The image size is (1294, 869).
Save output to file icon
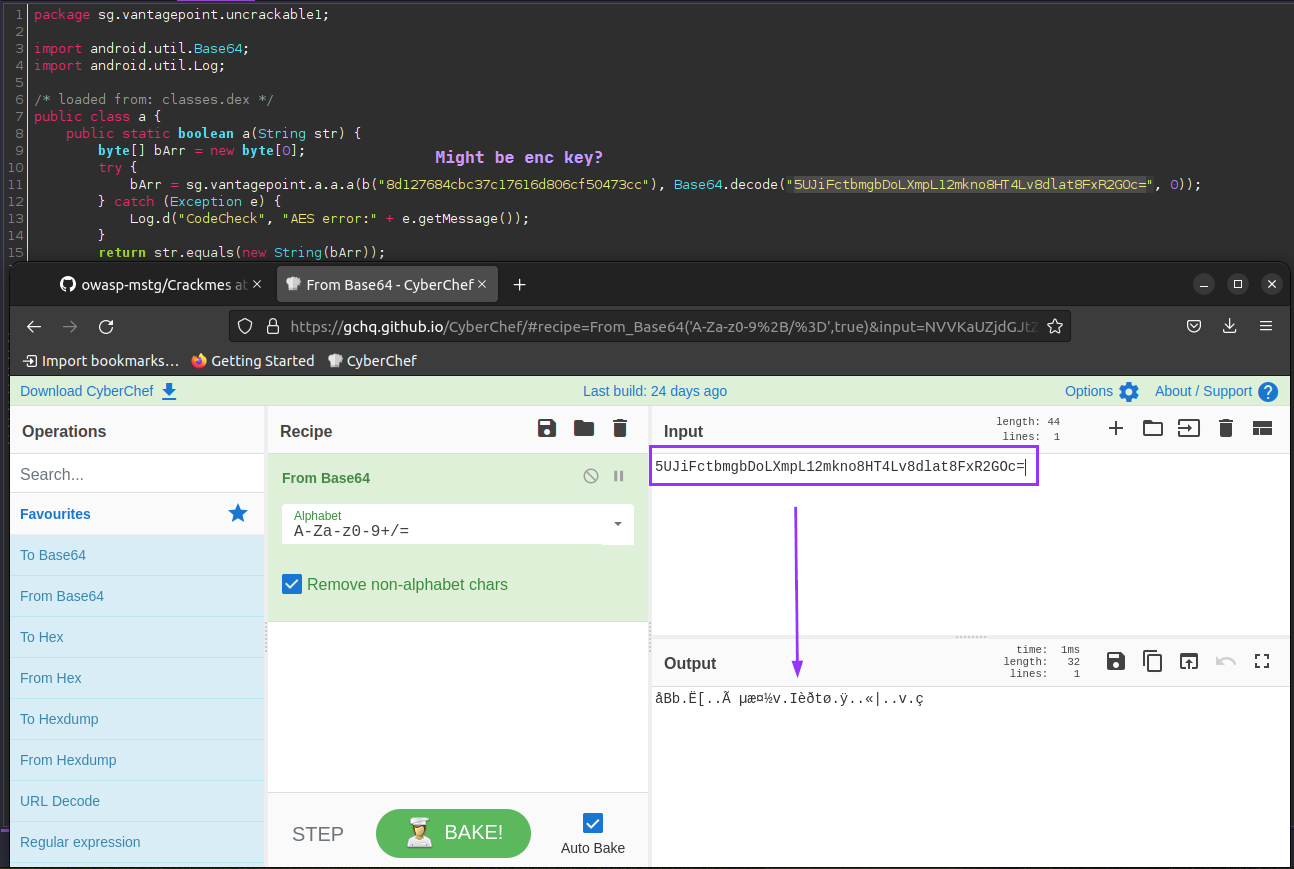(x=1116, y=661)
